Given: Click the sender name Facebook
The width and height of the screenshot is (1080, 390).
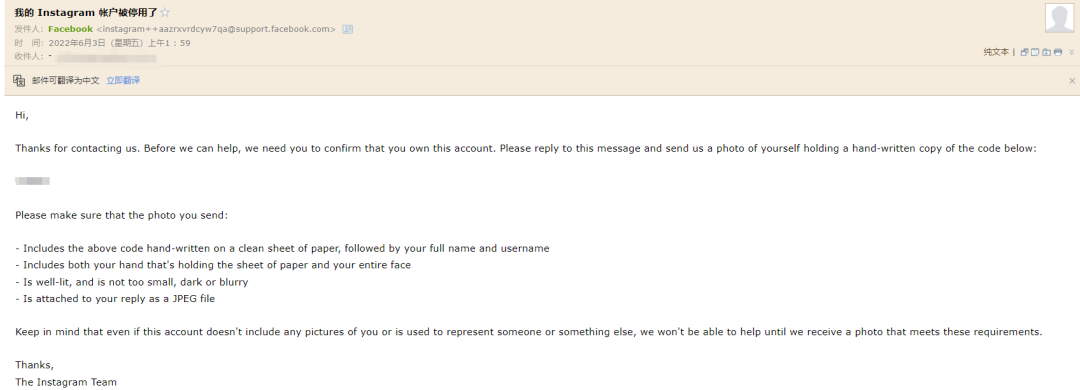Looking at the screenshot, I should 70,29.
